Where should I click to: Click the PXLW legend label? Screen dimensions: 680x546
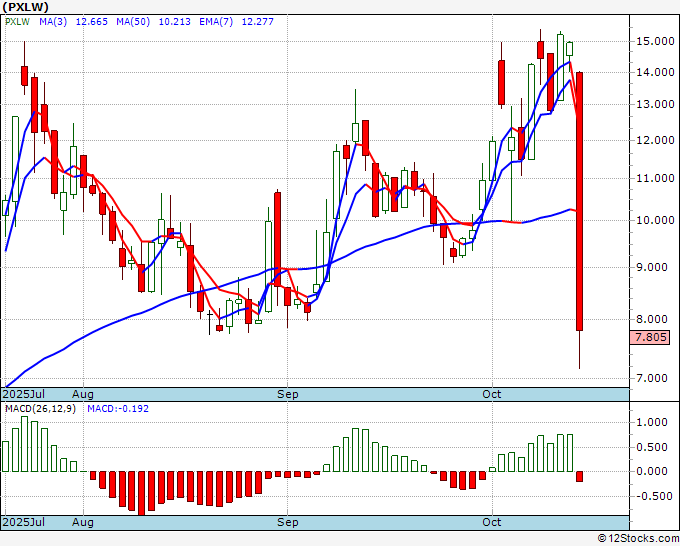(17, 22)
